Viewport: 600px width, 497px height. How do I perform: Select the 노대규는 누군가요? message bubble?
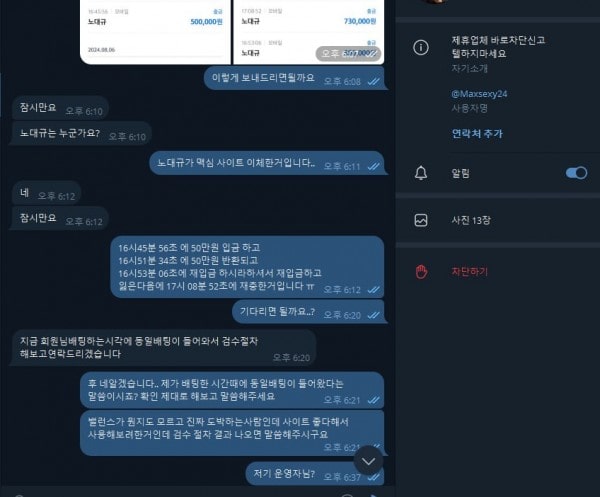pos(80,134)
